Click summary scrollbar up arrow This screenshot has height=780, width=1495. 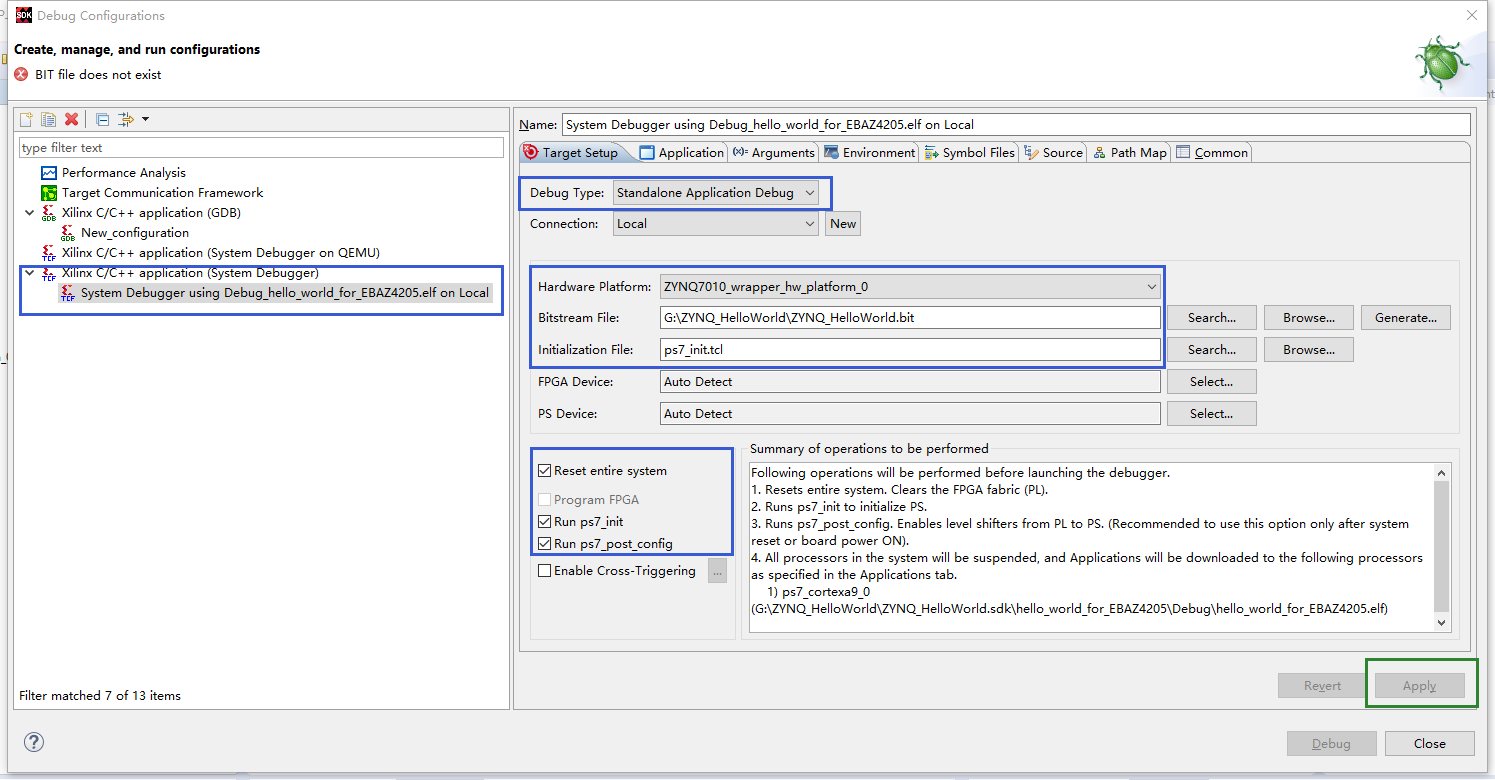1441,473
